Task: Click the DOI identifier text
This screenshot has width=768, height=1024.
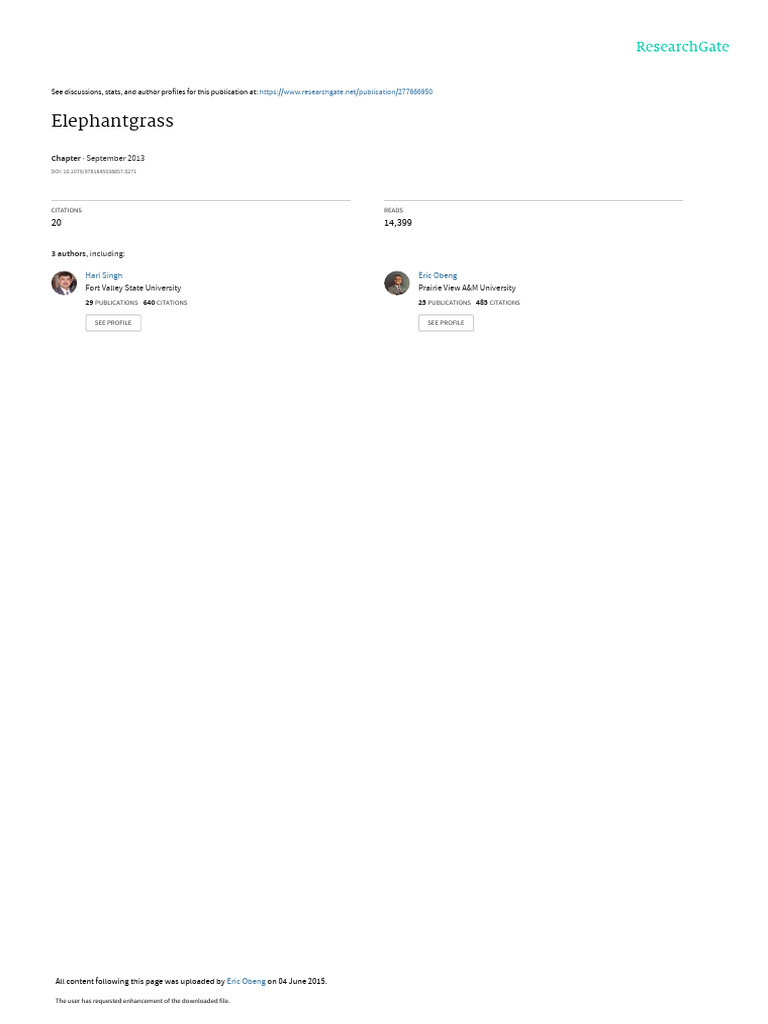Action: (x=94, y=172)
